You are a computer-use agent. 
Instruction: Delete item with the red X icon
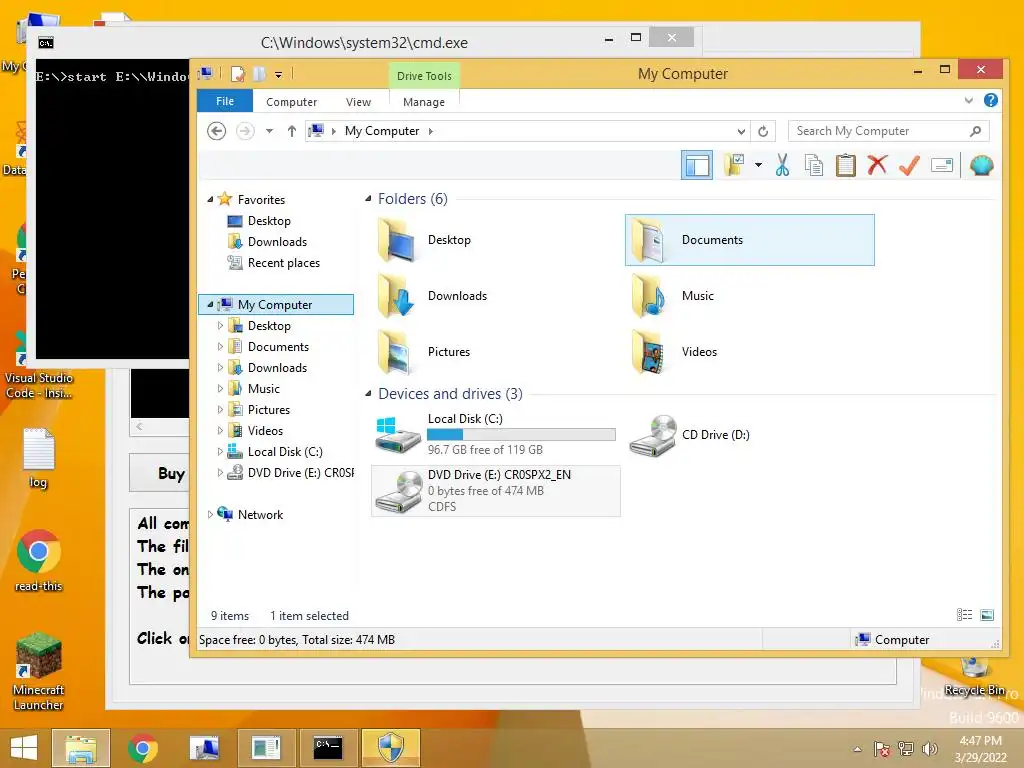(877, 165)
